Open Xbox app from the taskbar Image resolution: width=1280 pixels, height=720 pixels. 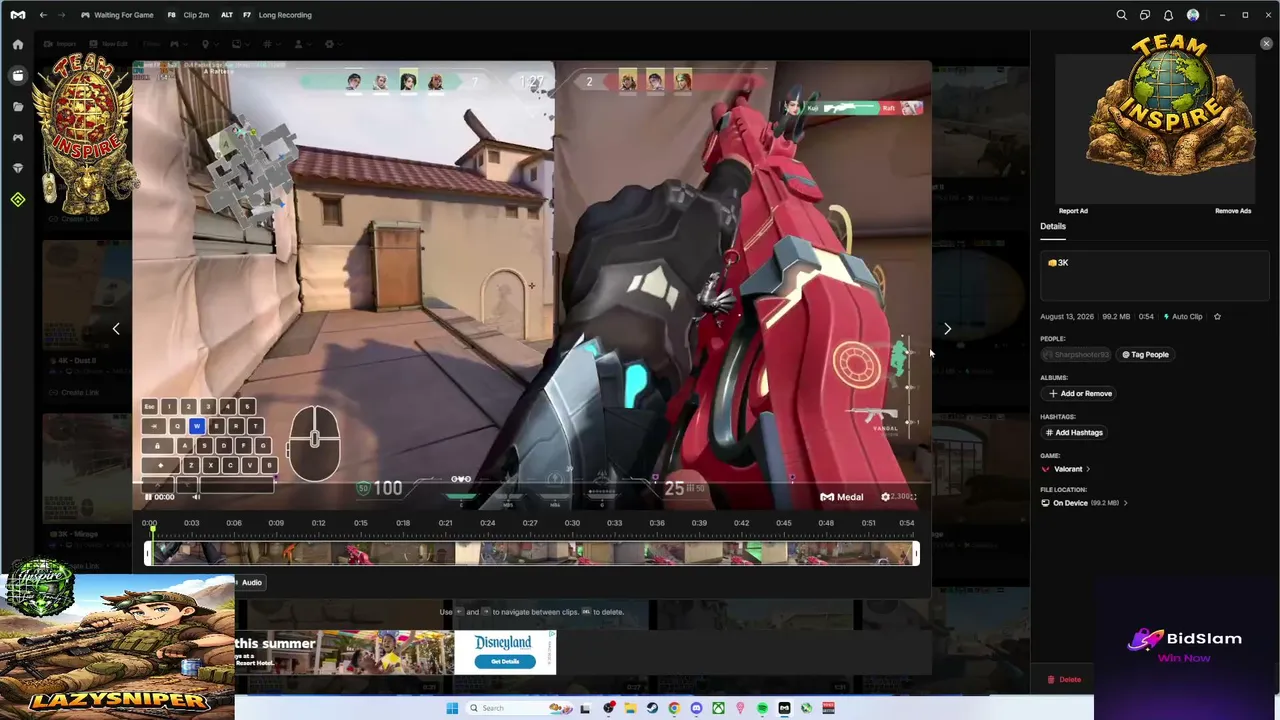(718, 708)
